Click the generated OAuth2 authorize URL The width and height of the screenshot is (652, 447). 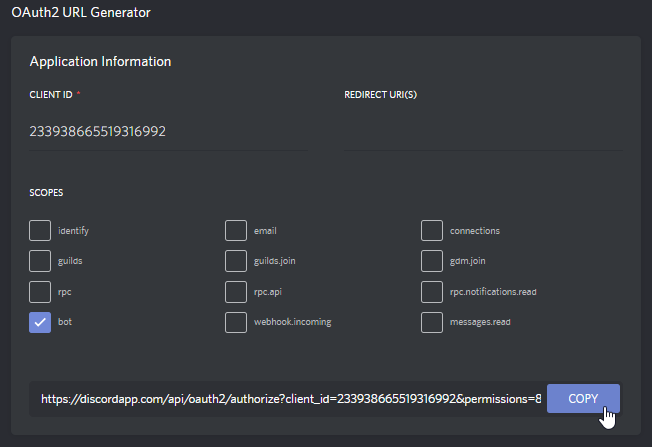click(x=290, y=399)
